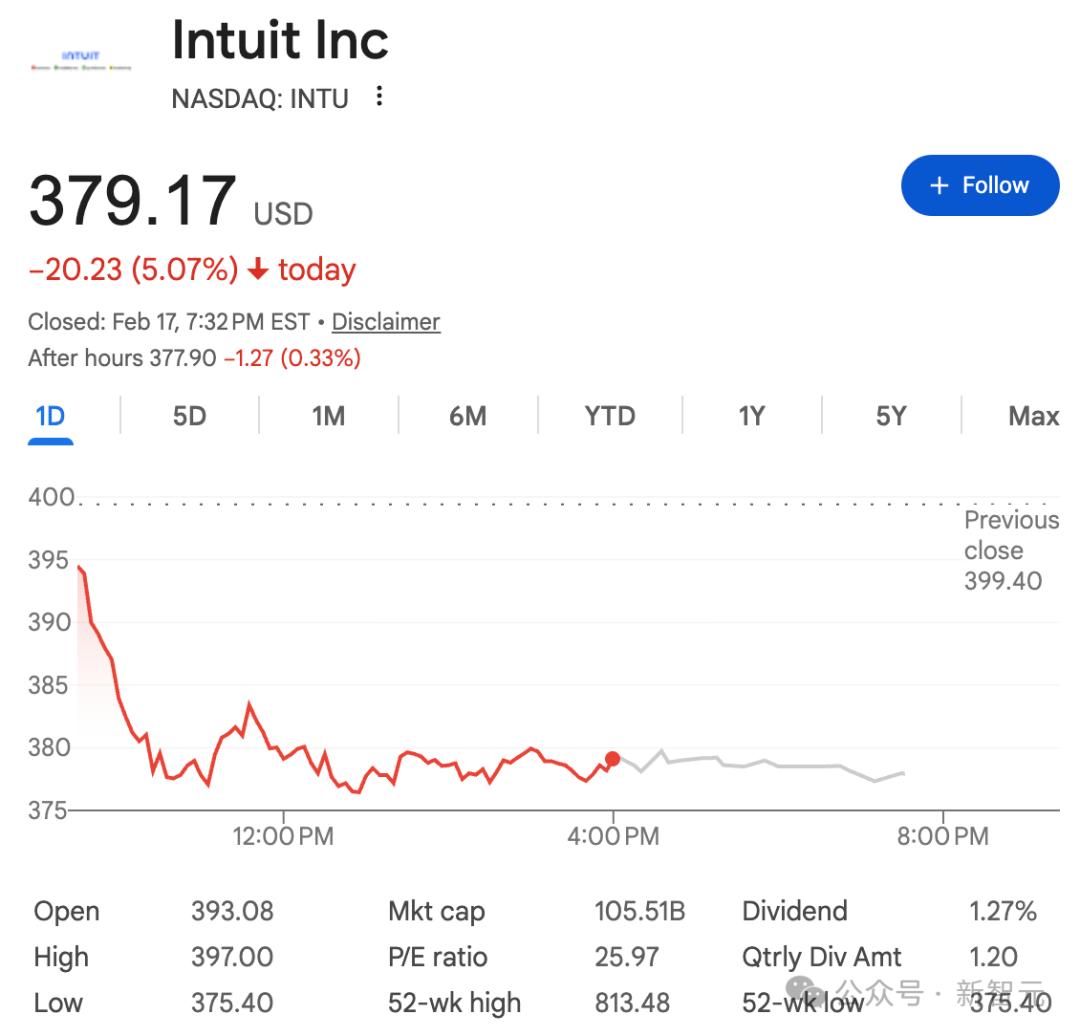Screen dimensions: 1080x1036
Task: Click the 12:00 PM axis marker
Action: point(283,836)
